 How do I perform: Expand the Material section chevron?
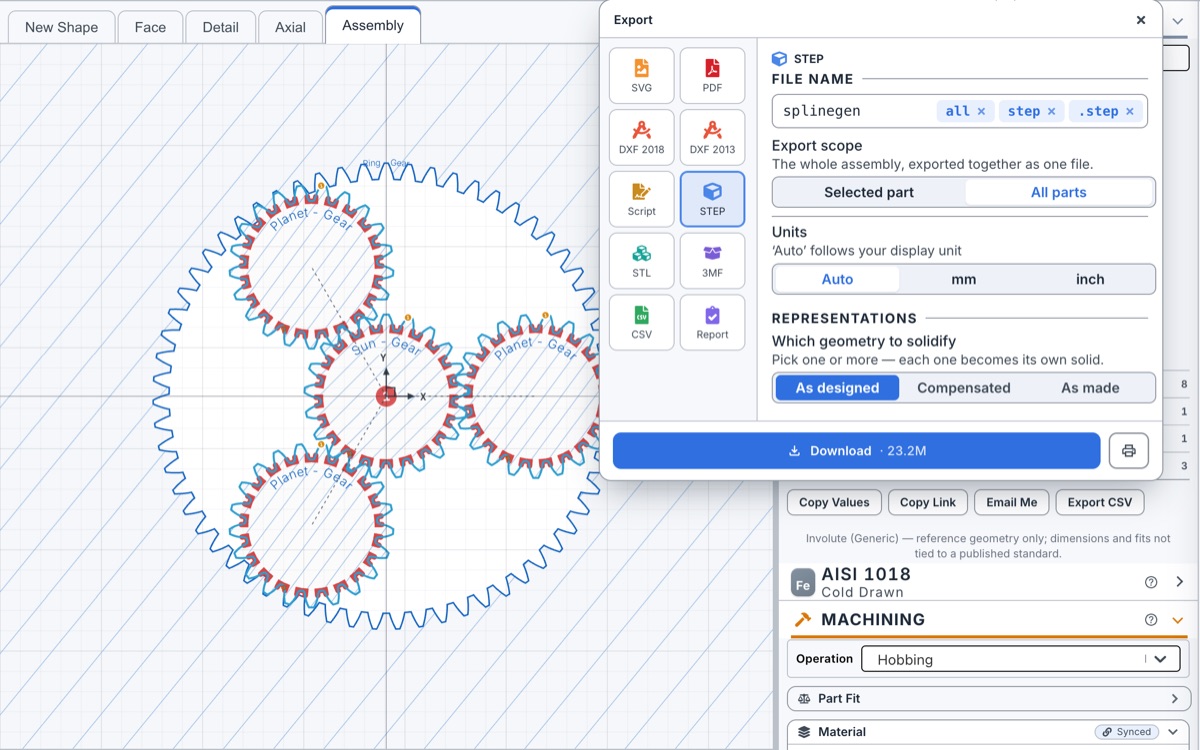pos(1175,732)
